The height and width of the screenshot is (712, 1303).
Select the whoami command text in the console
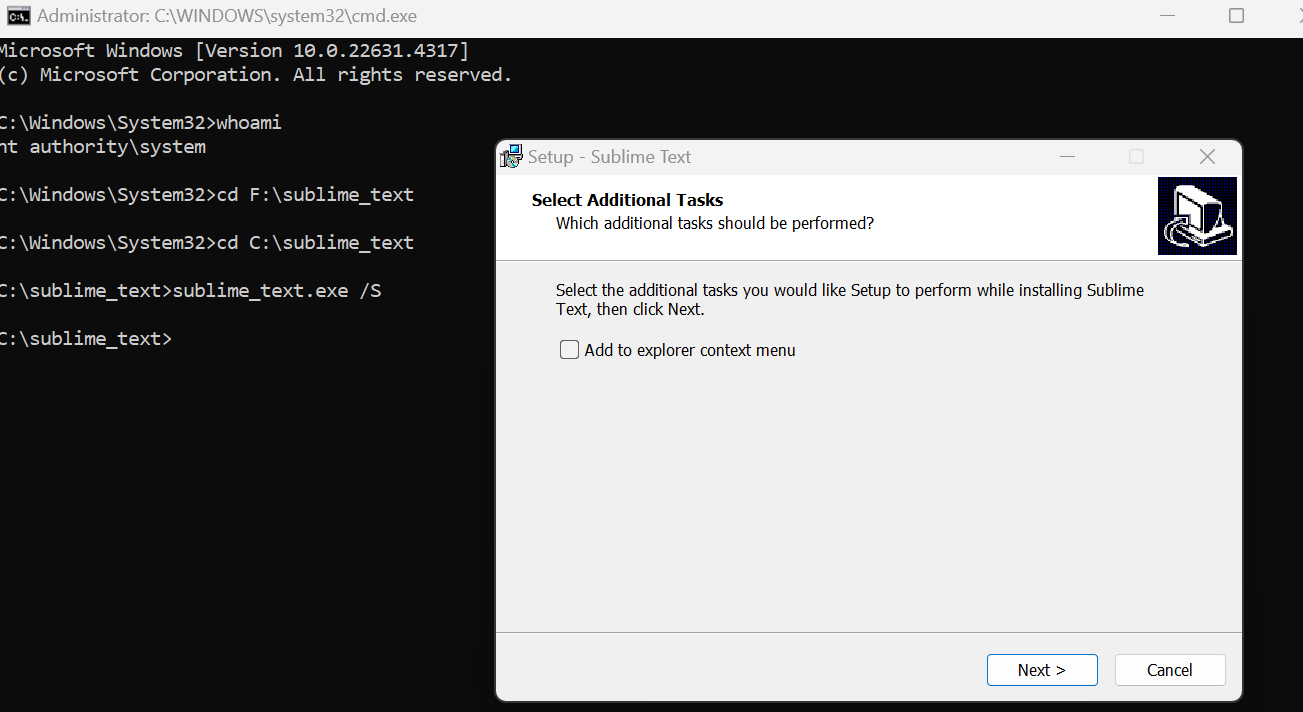coord(246,121)
